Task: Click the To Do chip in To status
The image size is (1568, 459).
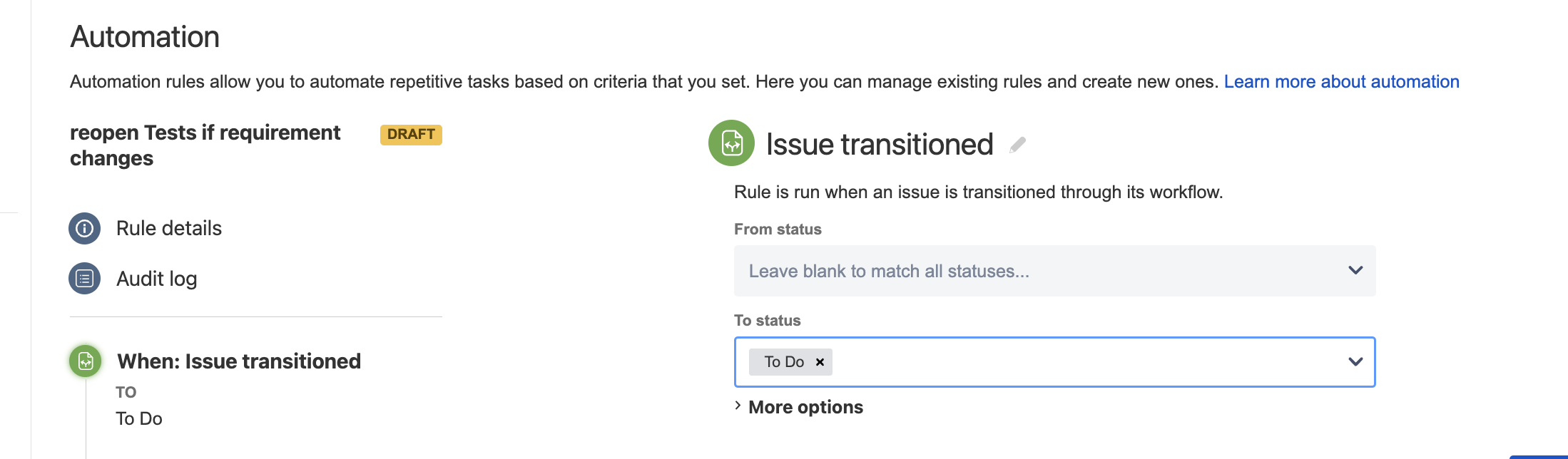Action: click(x=784, y=362)
